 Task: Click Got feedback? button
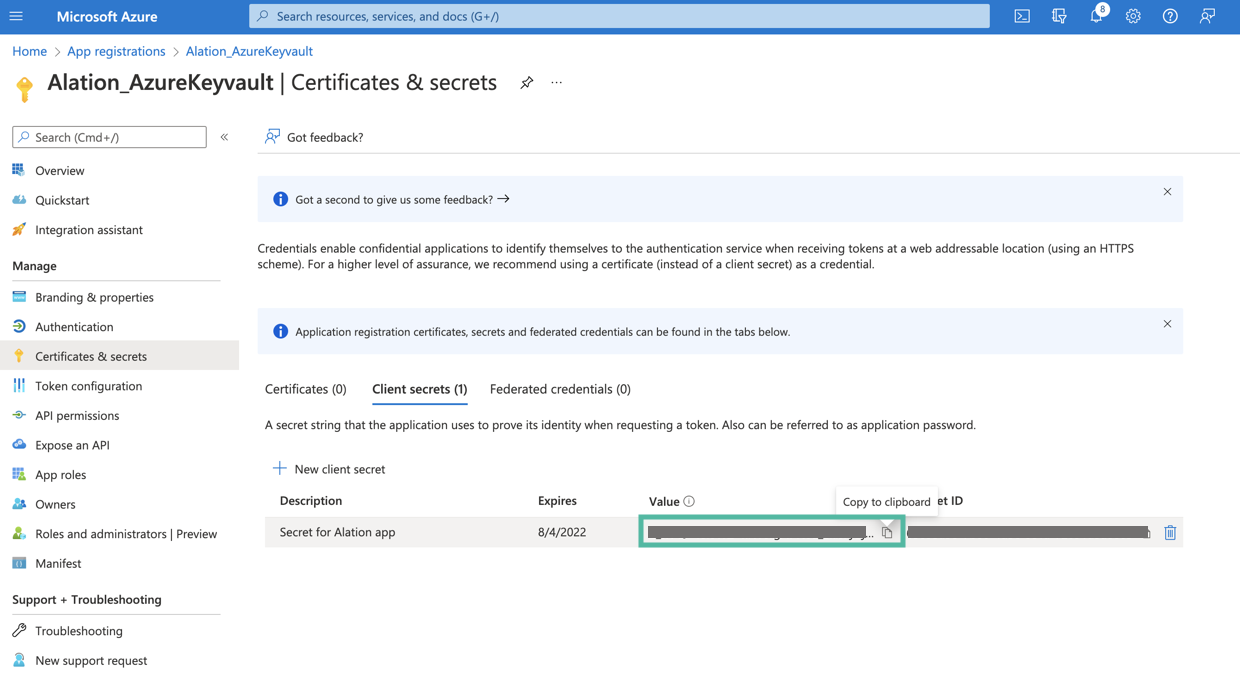pyautogui.click(x=314, y=137)
